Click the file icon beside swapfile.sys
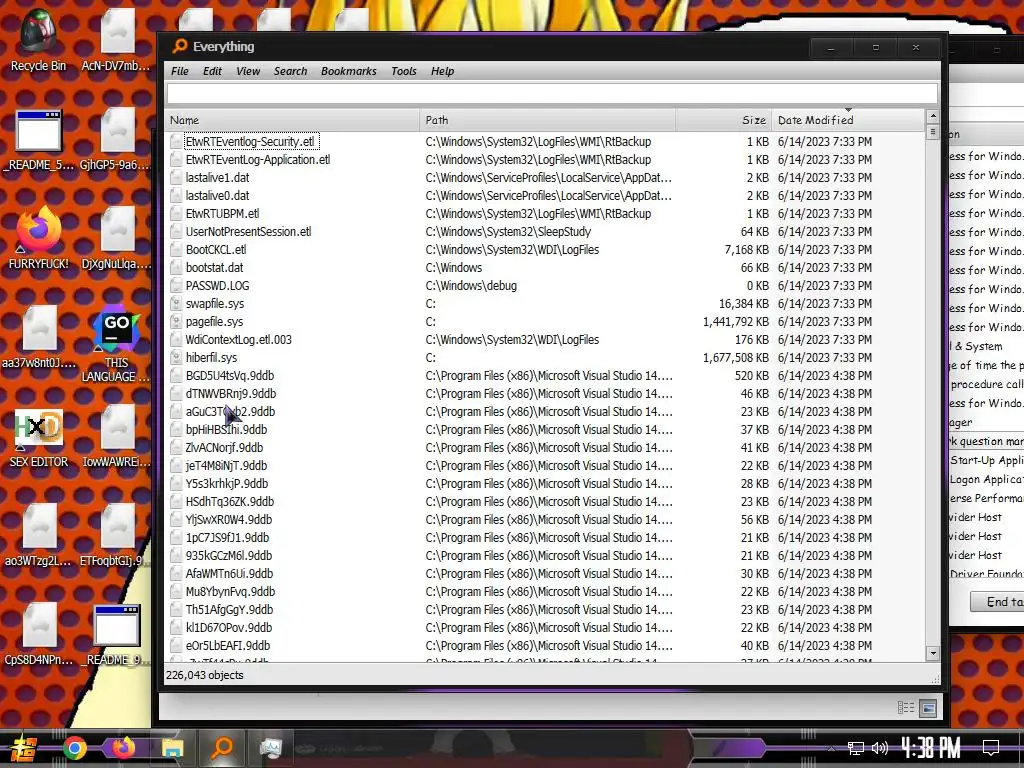Screen dimensions: 1024x768 pyautogui.click(x=175, y=304)
